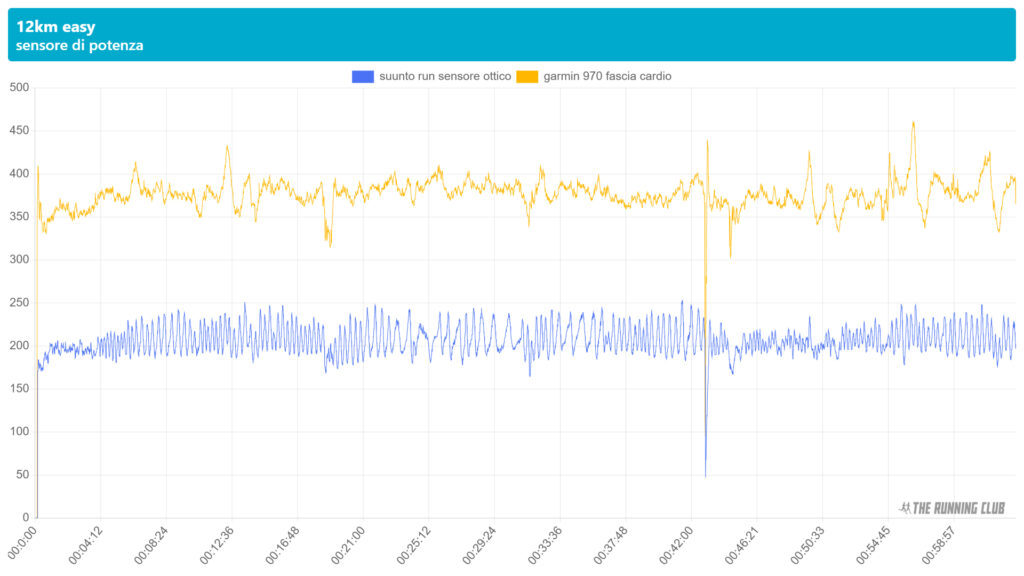Click the orange Garmin legend color box
The width and height of the screenshot is (1024, 576).
coord(527,76)
